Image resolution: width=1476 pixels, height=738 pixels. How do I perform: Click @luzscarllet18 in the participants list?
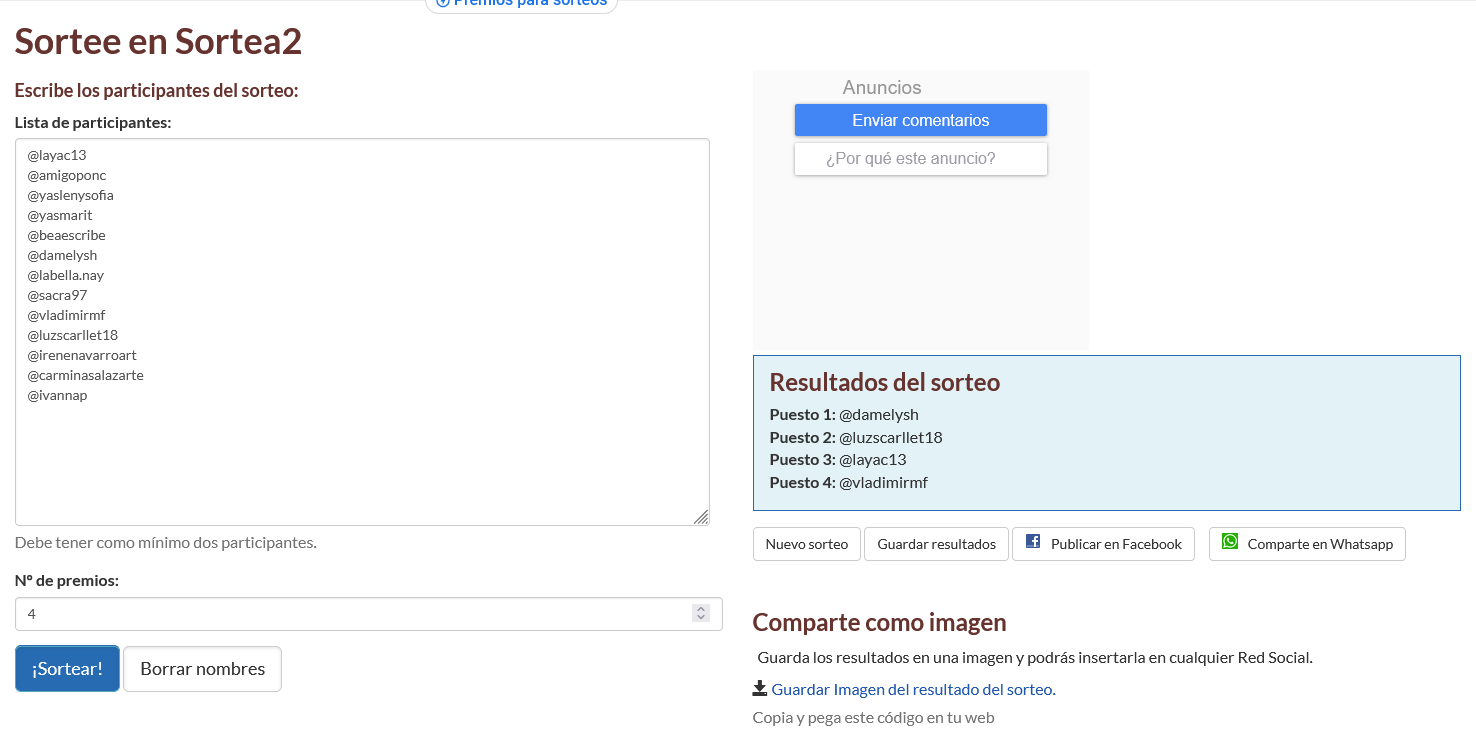(x=72, y=335)
